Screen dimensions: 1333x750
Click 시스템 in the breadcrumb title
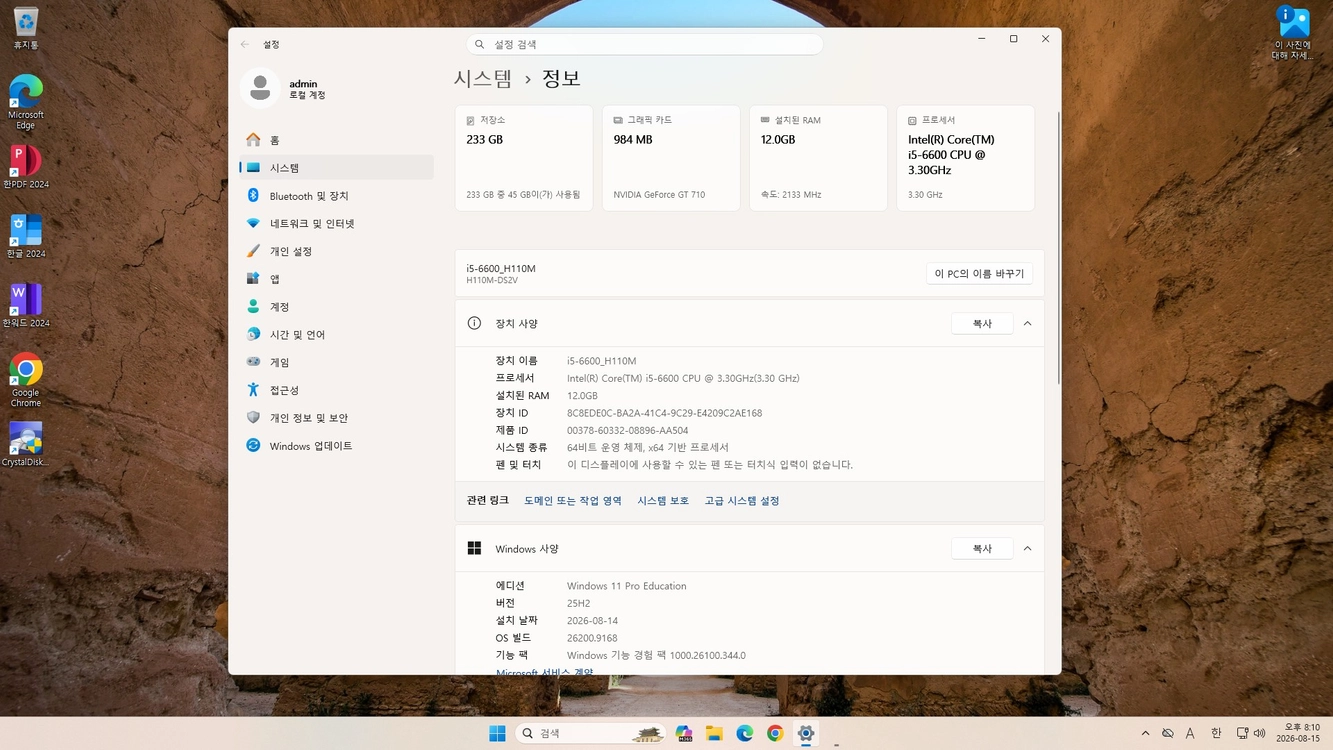[483, 78]
